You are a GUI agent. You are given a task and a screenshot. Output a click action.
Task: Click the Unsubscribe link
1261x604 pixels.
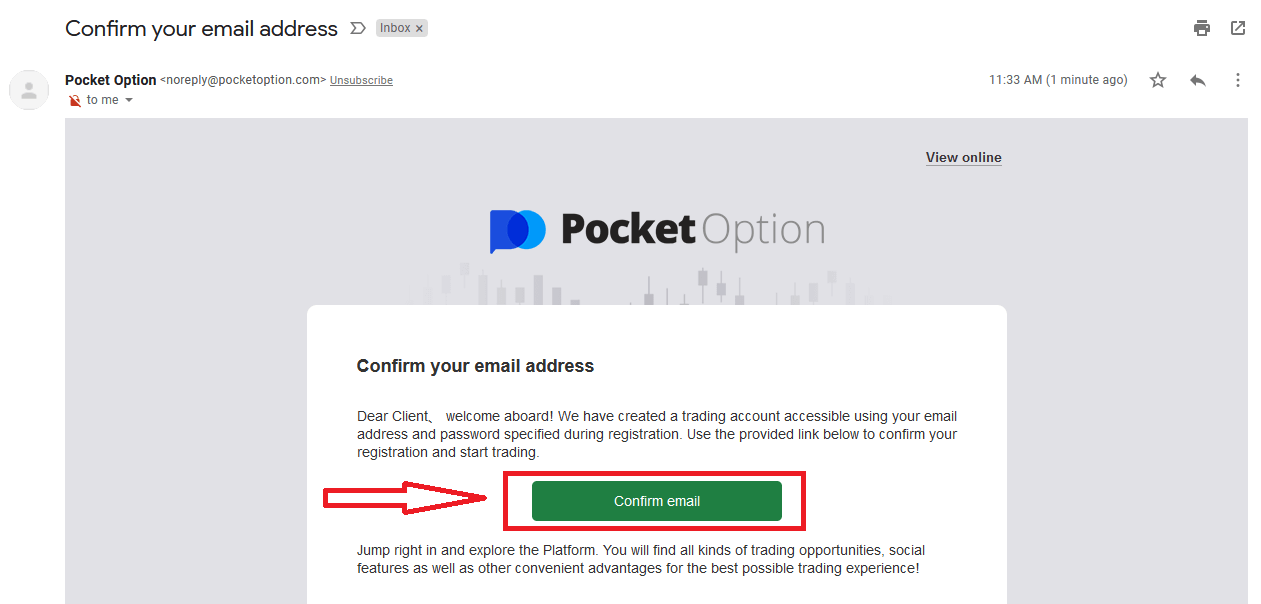[361, 81]
